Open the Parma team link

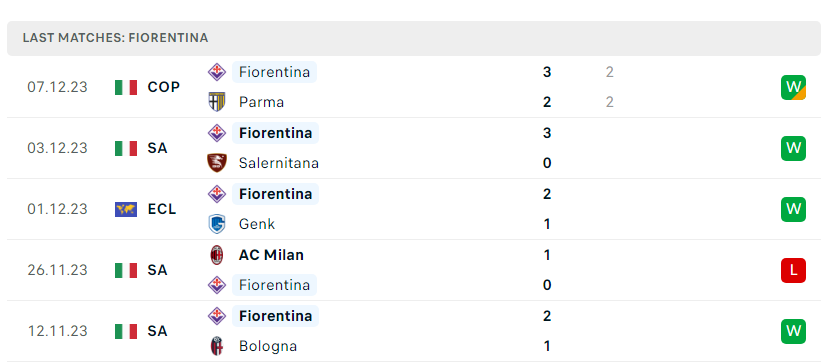pyautogui.click(x=261, y=102)
